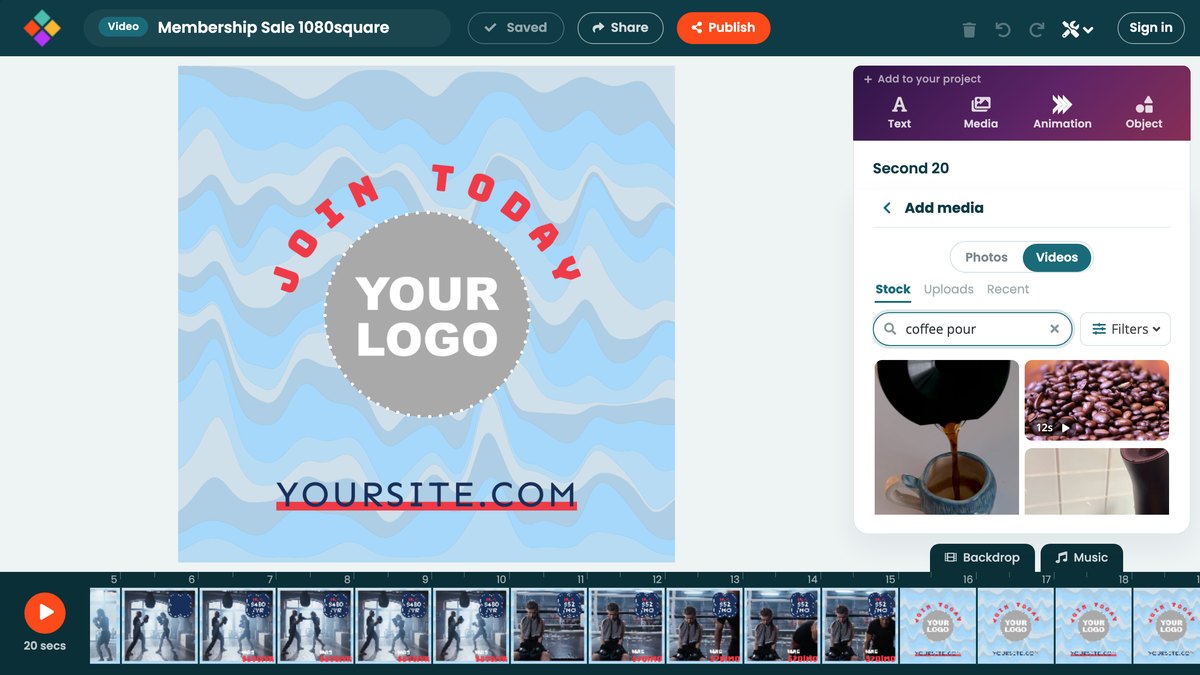Image resolution: width=1200 pixels, height=675 pixels.
Task: Select the timeline frame at second 11
Action: tap(549, 625)
